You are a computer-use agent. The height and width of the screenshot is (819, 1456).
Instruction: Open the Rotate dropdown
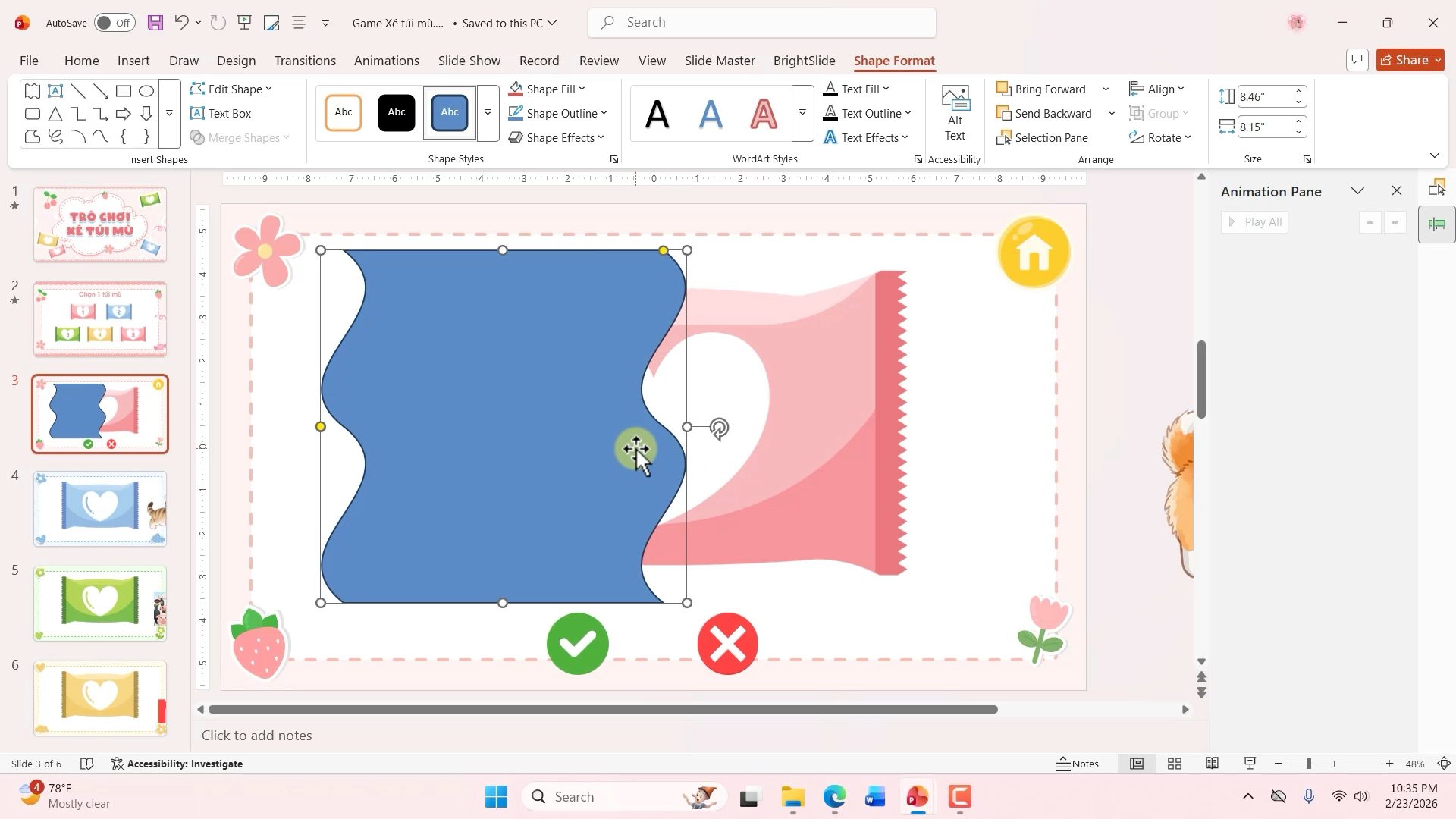[x=1160, y=137]
